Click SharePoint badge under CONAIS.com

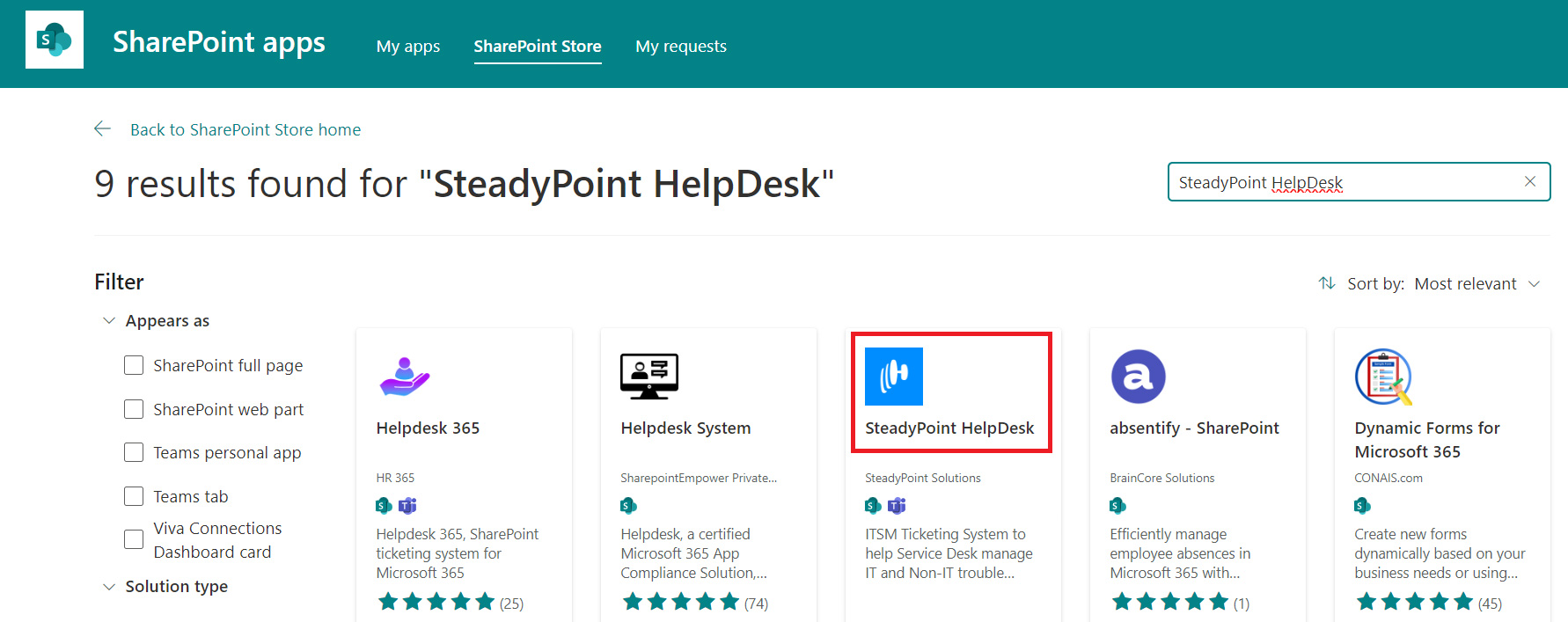coord(1362,505)
